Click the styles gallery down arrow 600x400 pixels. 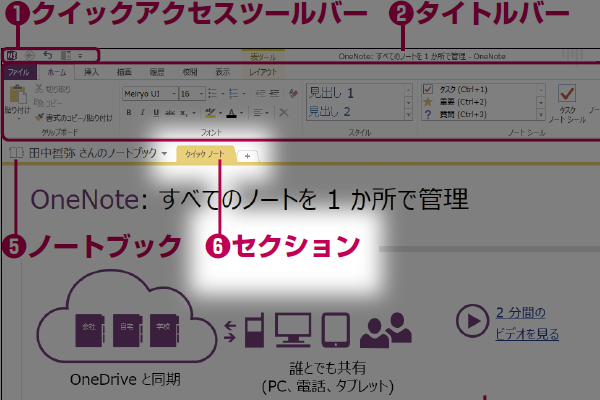coord(409,102)
